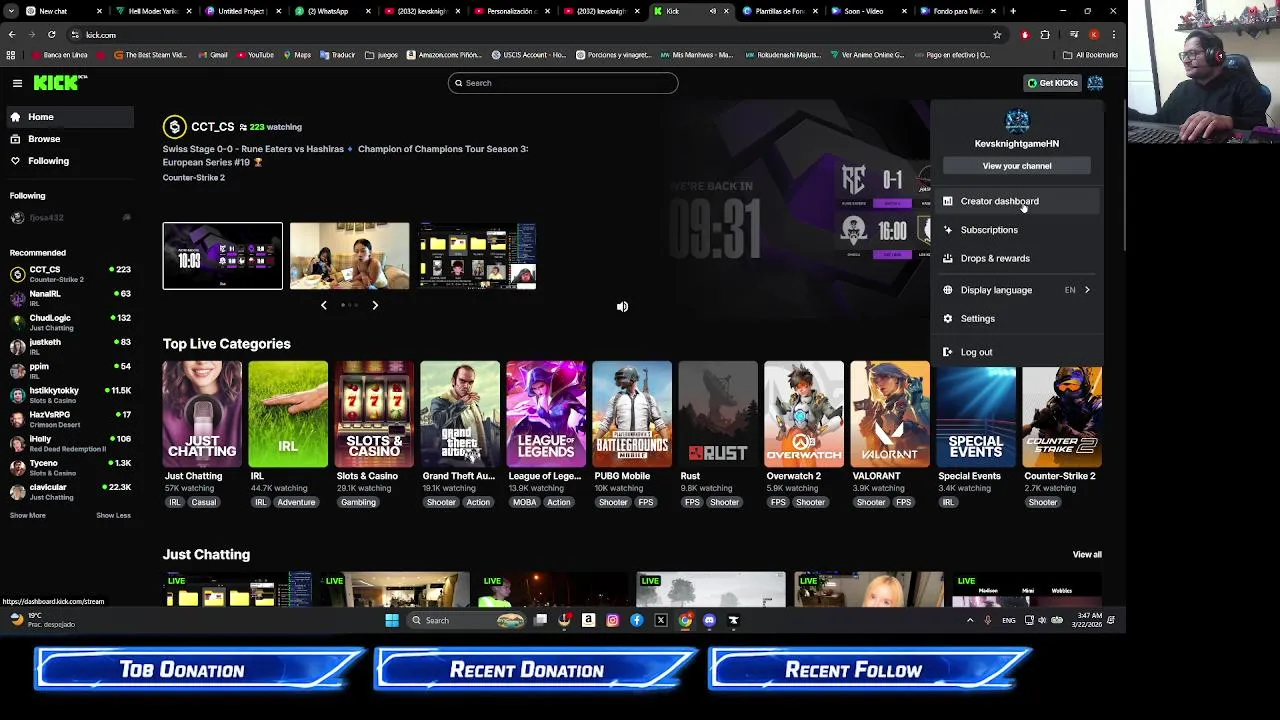Open Discord from the taskbar
Screen dimensions: 1280x720
(709, 620)
